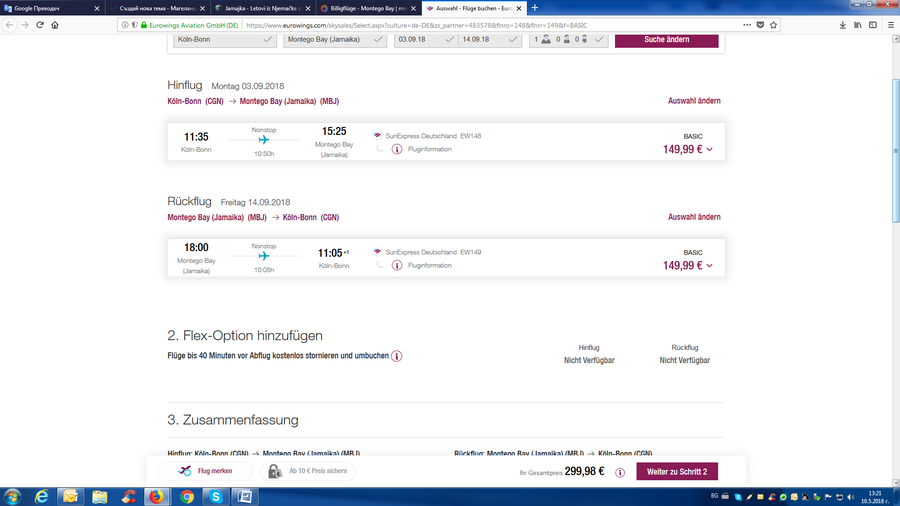Screen dimensions: 900x506
Task: Show info icon beside Gesamtpreis 299,98 €
Action: (x=620, y=473)
